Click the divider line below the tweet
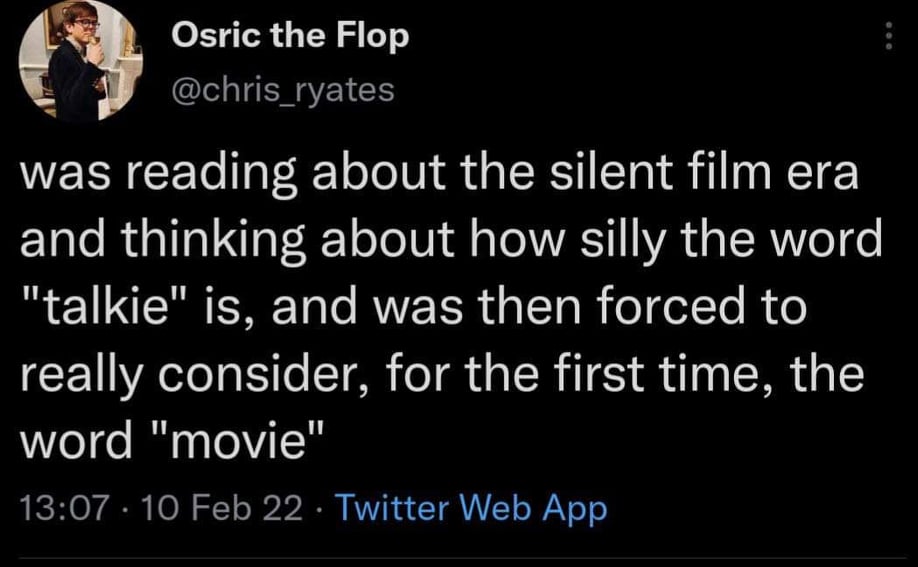Screen dimensions: 918x567 (x=459, y=558)
